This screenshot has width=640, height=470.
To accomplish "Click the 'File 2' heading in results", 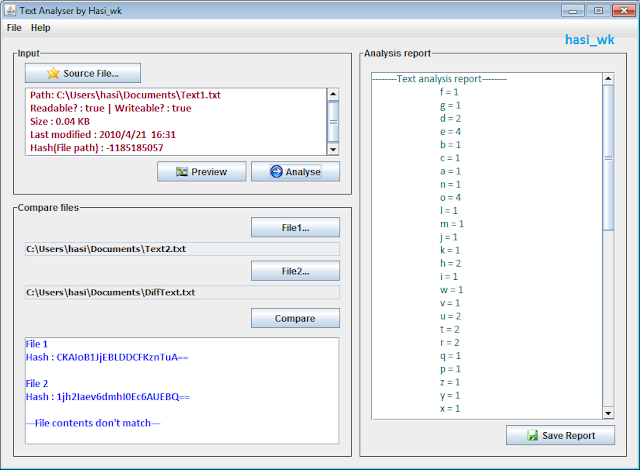I will point(37,384).
